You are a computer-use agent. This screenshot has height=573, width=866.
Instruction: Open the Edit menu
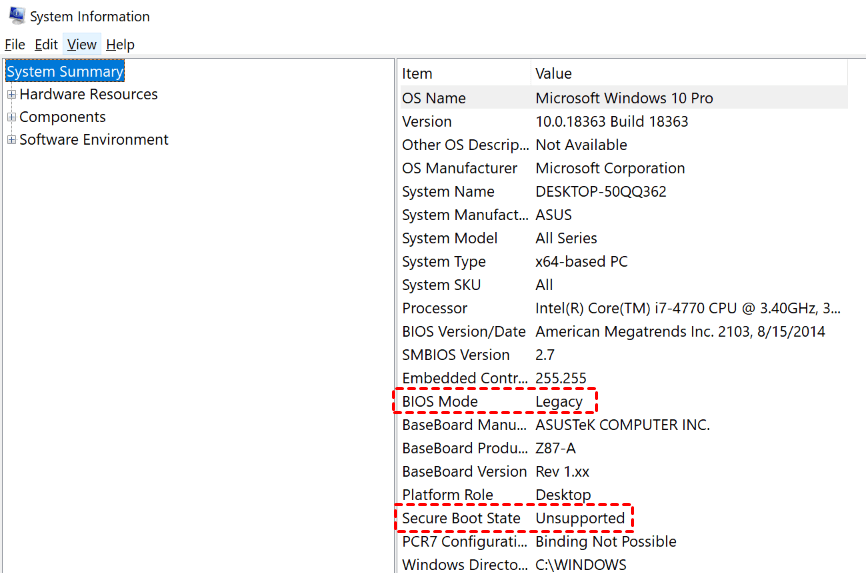click(46, 44)
